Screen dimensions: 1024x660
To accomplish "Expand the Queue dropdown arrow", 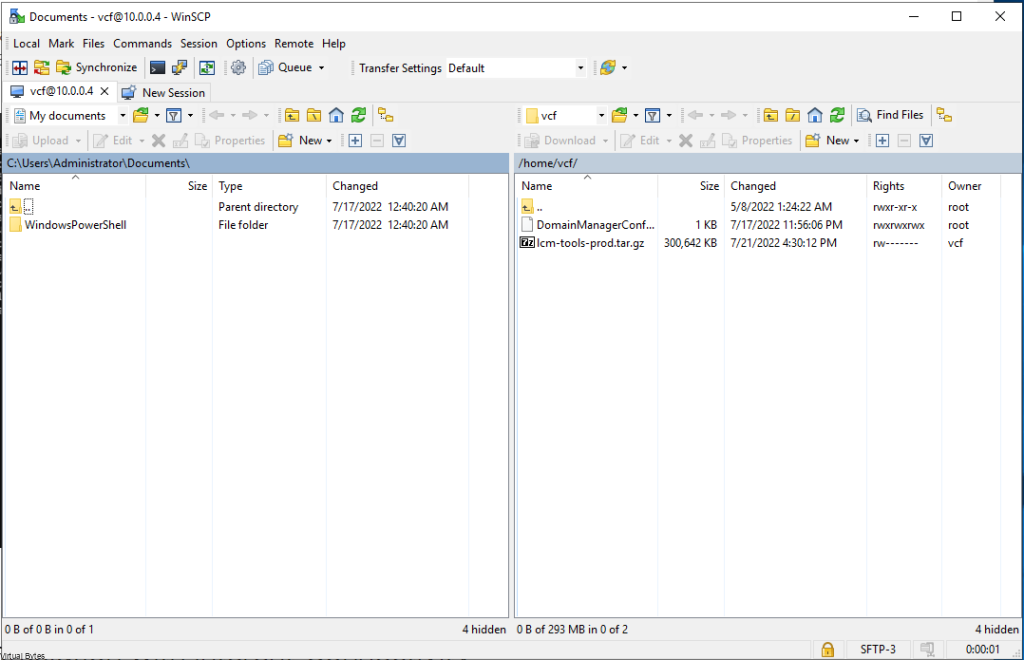I will pyautogui.click(x=321, y=68).
